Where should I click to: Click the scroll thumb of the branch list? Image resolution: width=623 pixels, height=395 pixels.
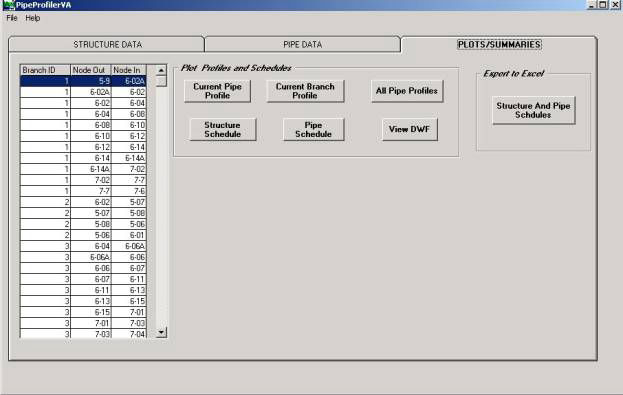coord(161,81)
